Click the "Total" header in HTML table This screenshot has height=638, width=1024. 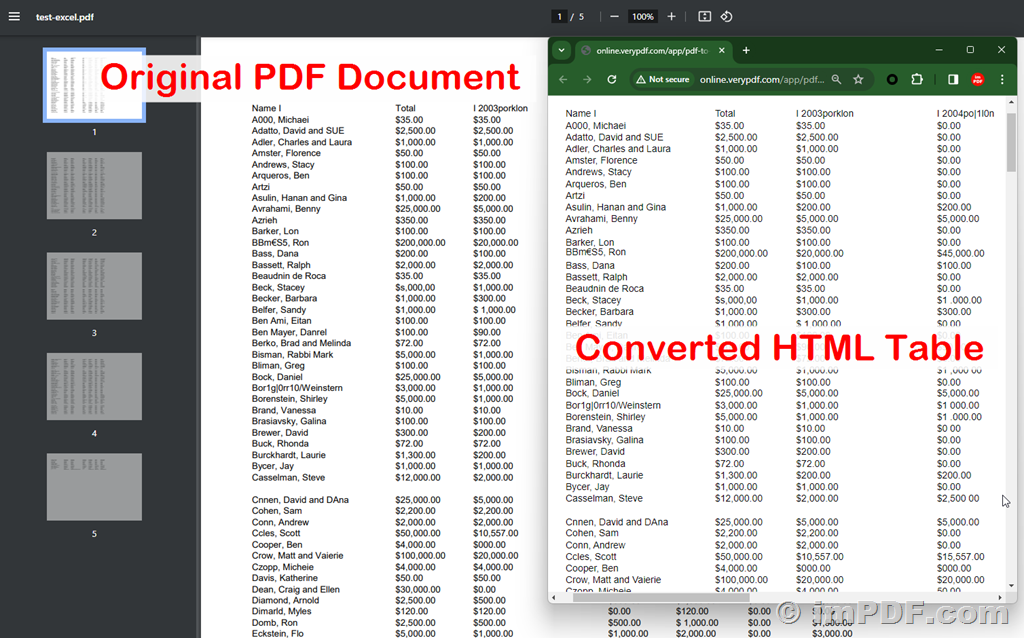[x=725, y=114]
